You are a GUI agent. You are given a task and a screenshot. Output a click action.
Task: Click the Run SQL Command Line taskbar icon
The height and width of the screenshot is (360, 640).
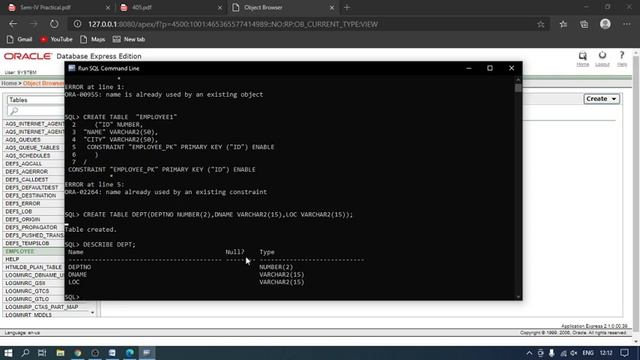(147, 353)
